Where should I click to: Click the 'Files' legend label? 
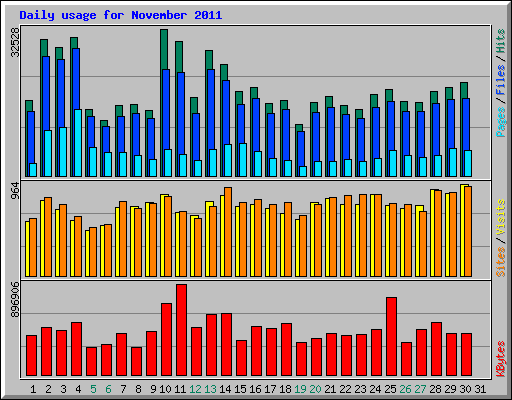[x=500, y=80]
